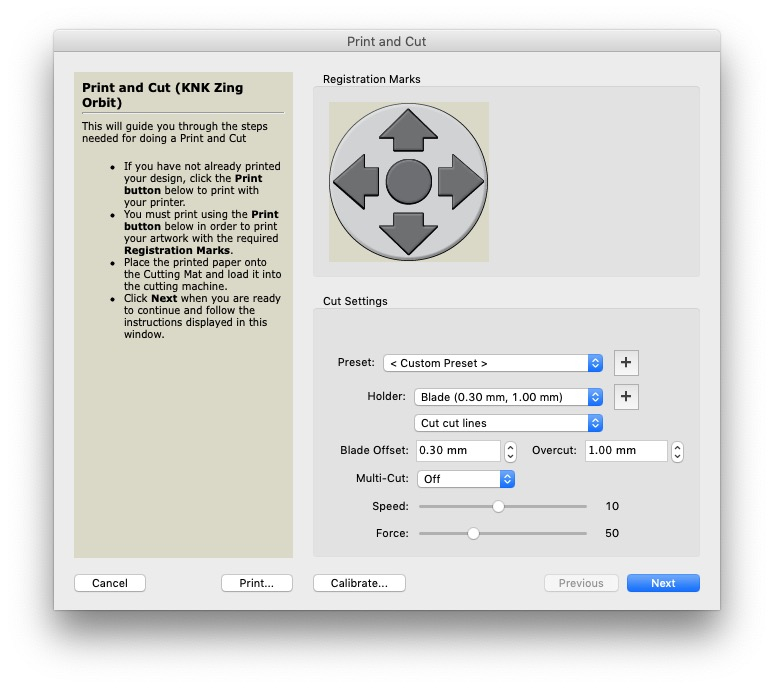Click the 'Cut Settings' heading
Image resolution: width=774 pixels, height=688 pixels.
pyautogui.click(x=355, y=302)
